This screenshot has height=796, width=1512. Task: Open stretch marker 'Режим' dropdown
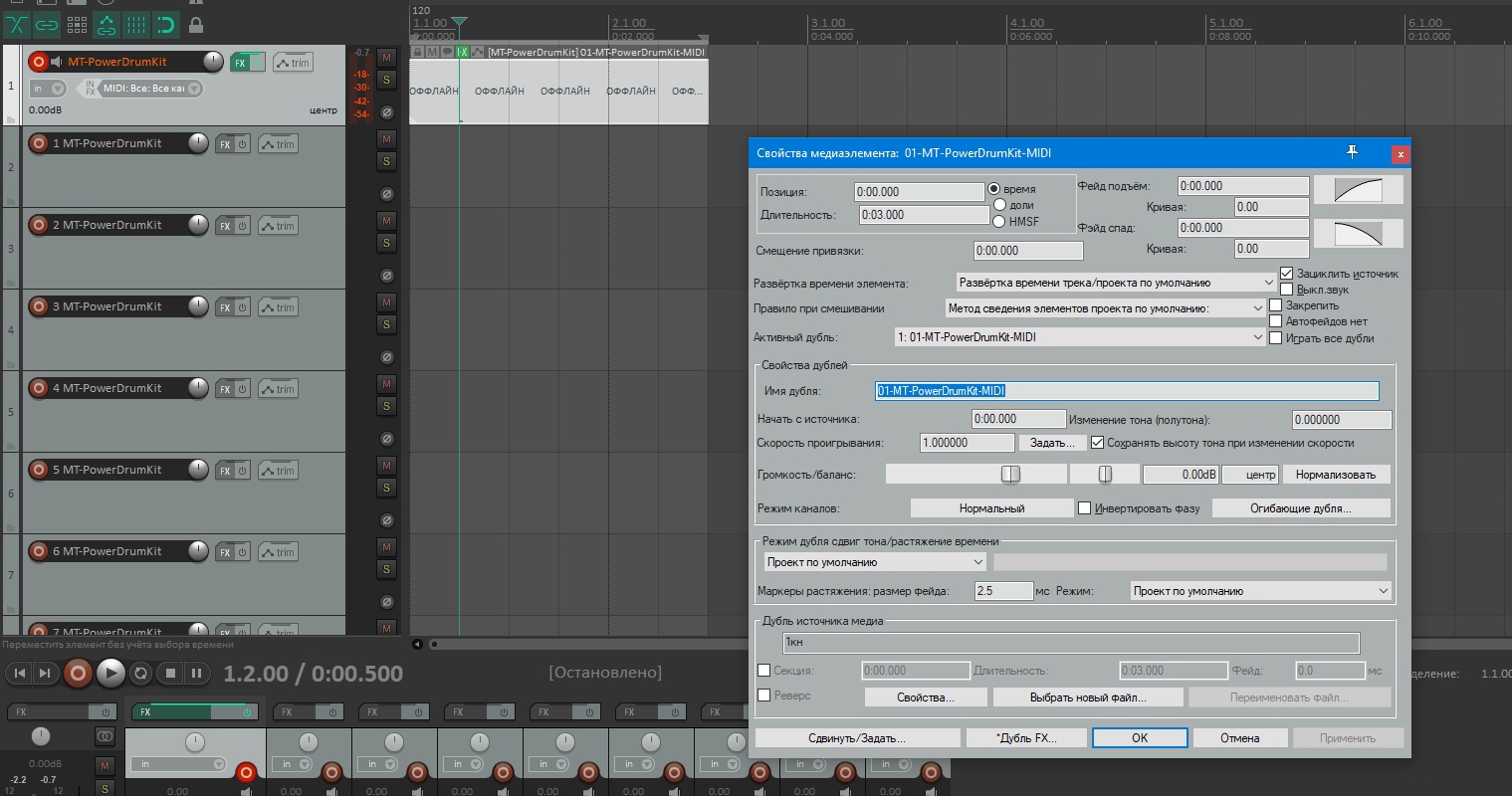tap(1260, 591)
